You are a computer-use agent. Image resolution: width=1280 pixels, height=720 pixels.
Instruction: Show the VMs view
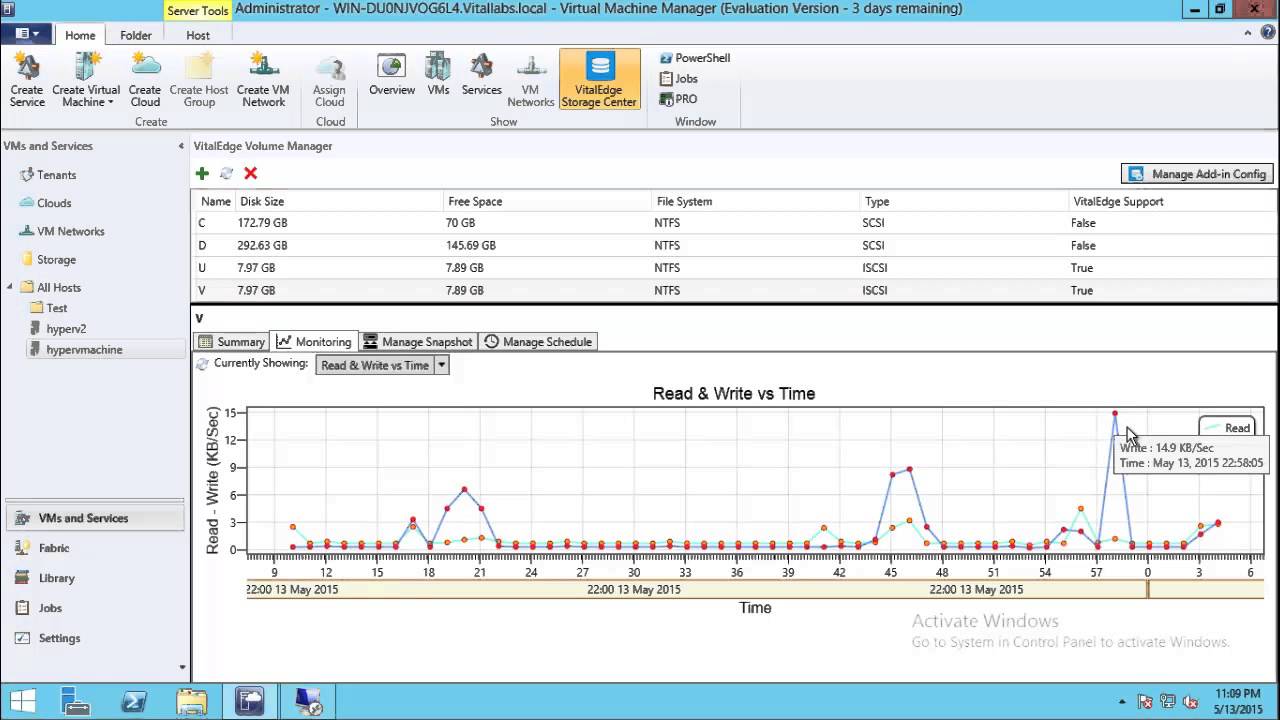point(438,76)
